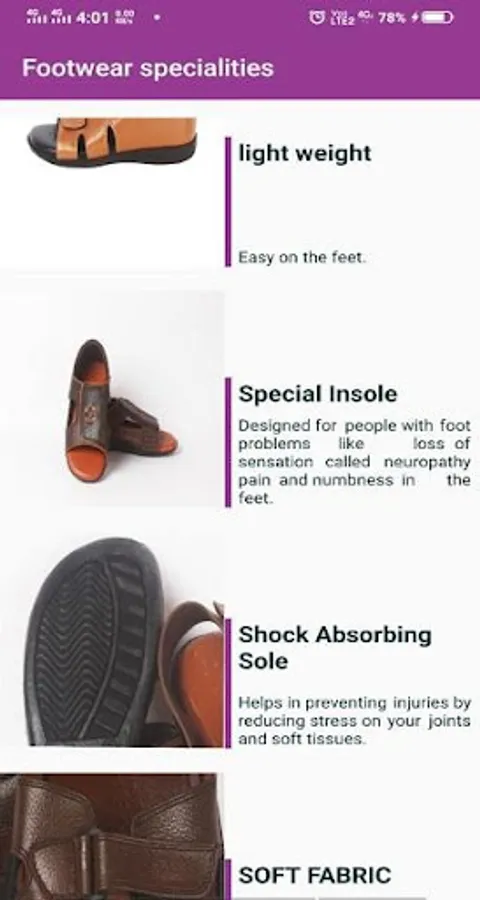Tap the 4:01 clock in status bar
The width and height of the screenshot is (480, 900).
tap(92, 18)
